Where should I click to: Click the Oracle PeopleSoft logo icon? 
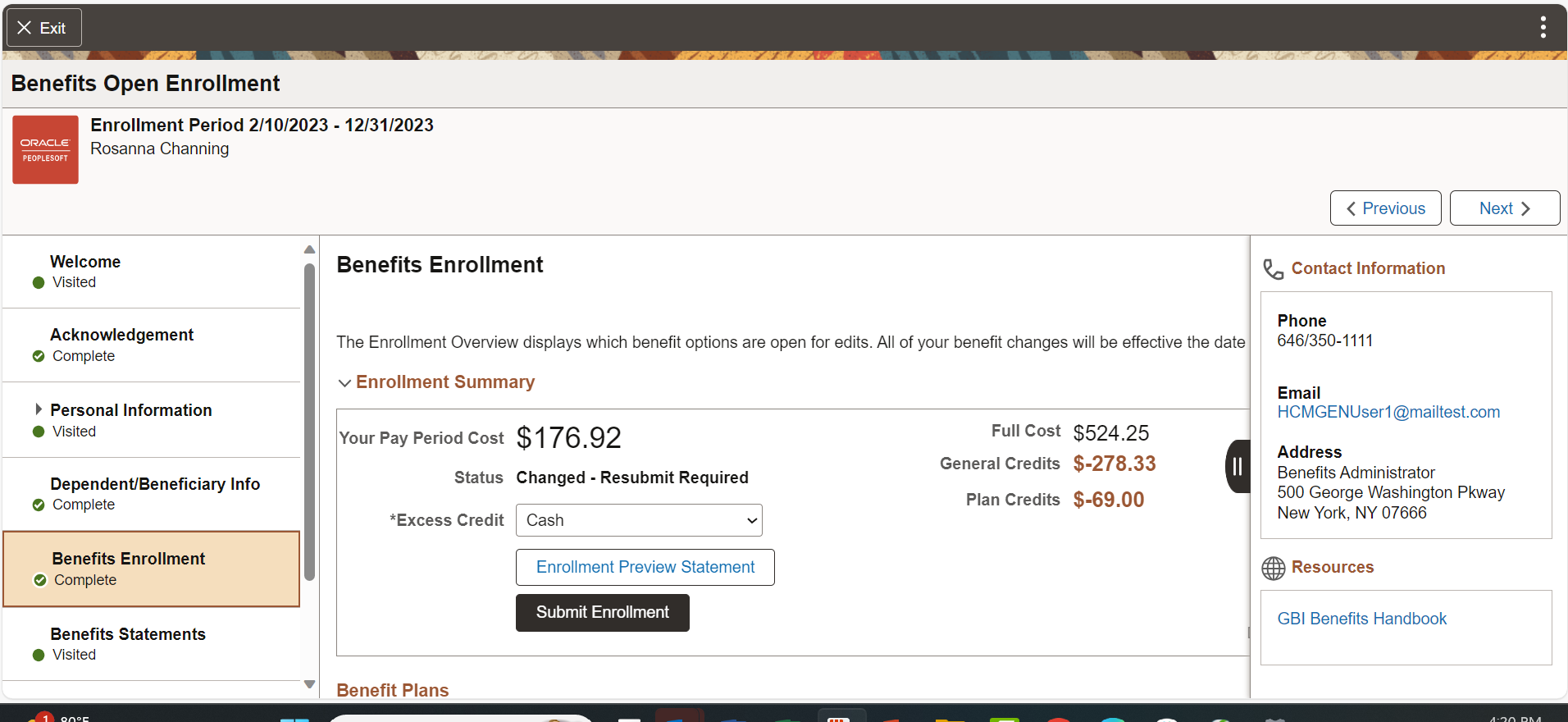[45, 149]
